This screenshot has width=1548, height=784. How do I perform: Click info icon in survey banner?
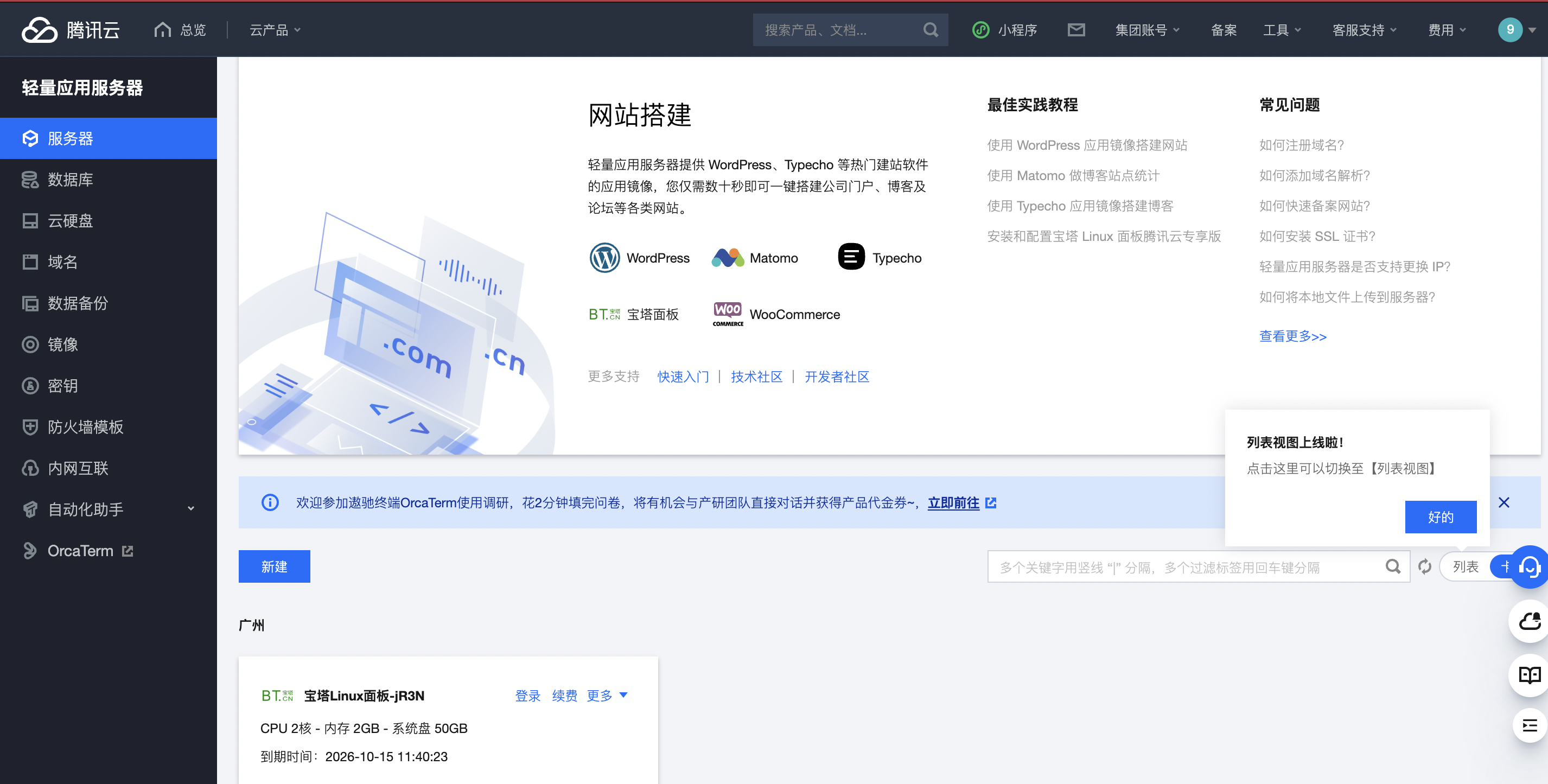coord(270,502)
